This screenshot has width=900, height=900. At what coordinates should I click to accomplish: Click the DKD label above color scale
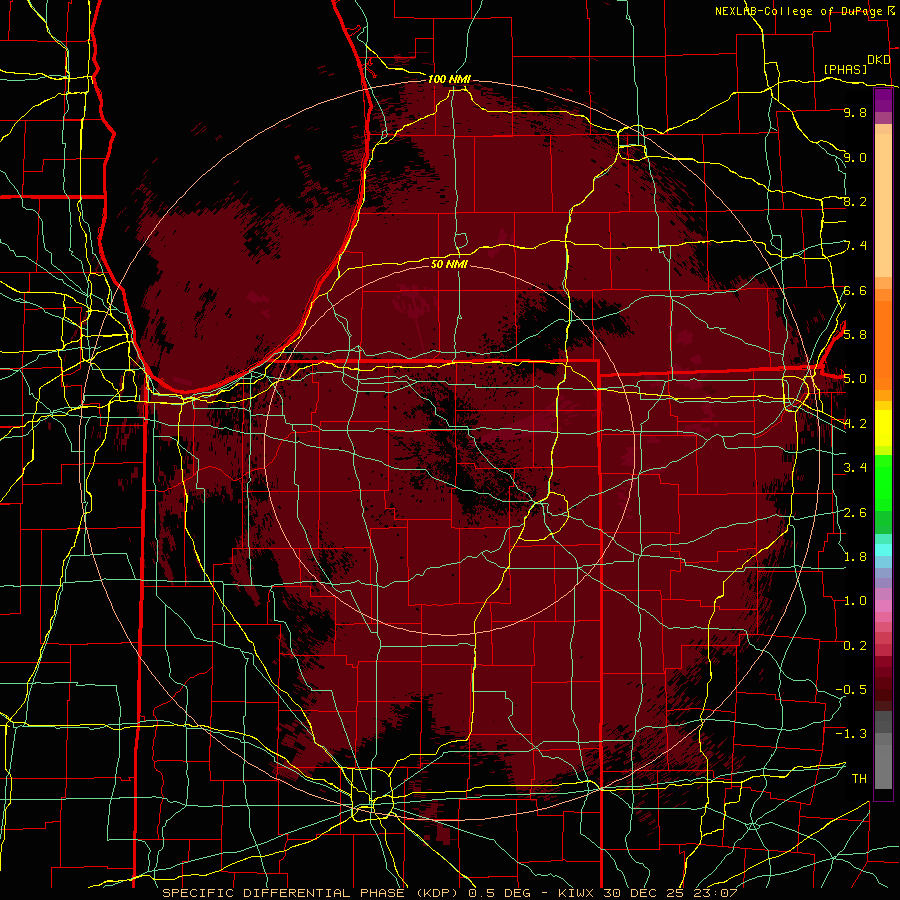click(878, 60)
